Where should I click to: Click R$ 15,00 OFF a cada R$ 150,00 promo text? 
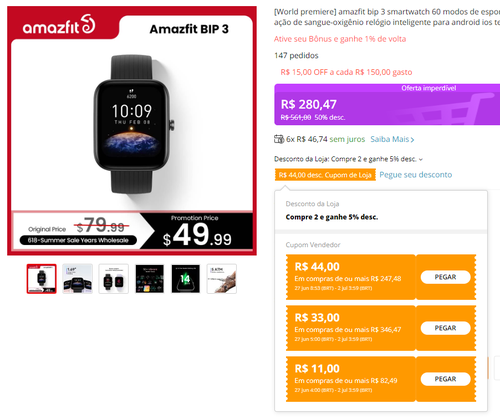pos(346,72)
